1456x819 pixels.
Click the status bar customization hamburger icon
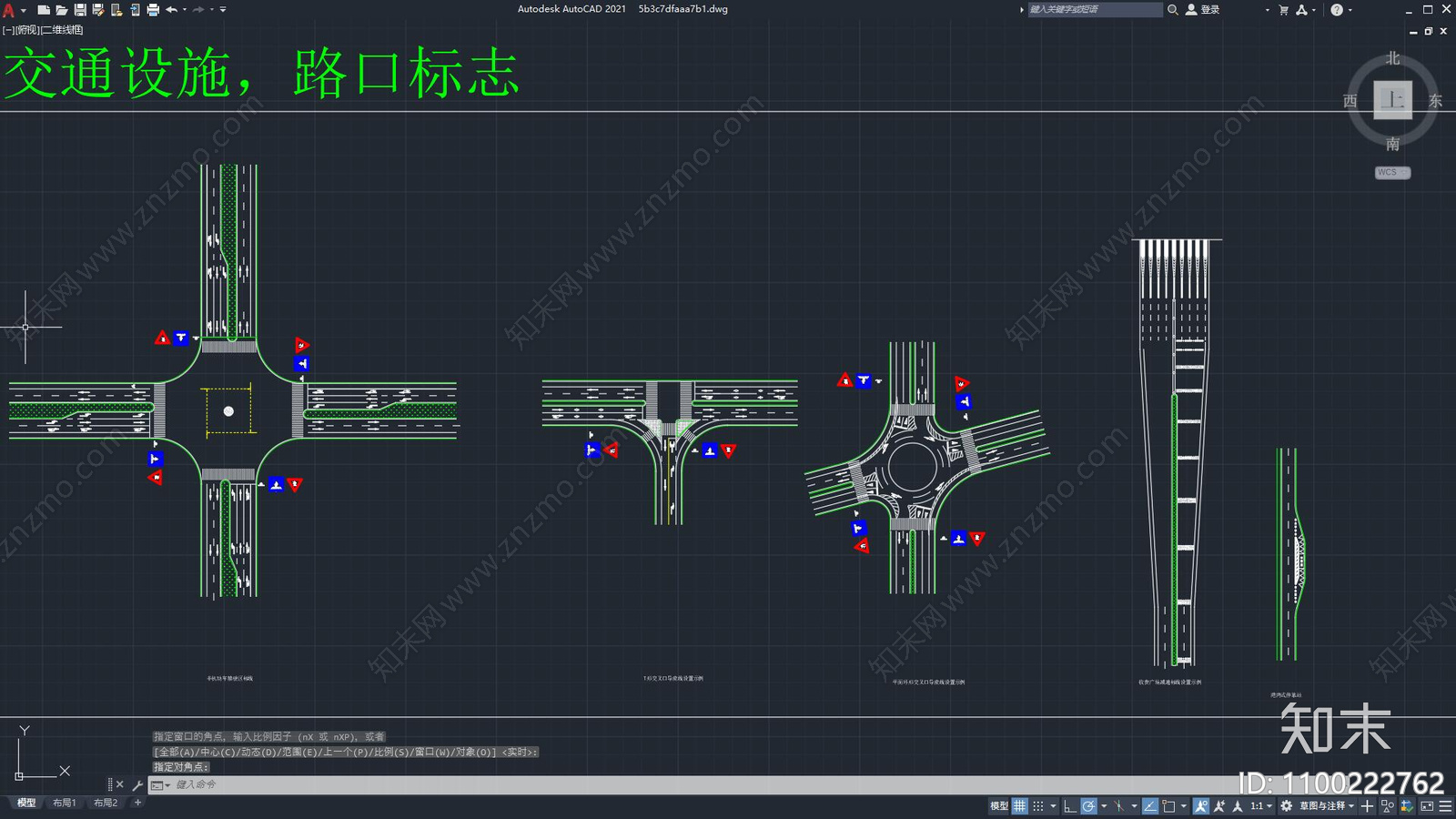coord(1445,806)
